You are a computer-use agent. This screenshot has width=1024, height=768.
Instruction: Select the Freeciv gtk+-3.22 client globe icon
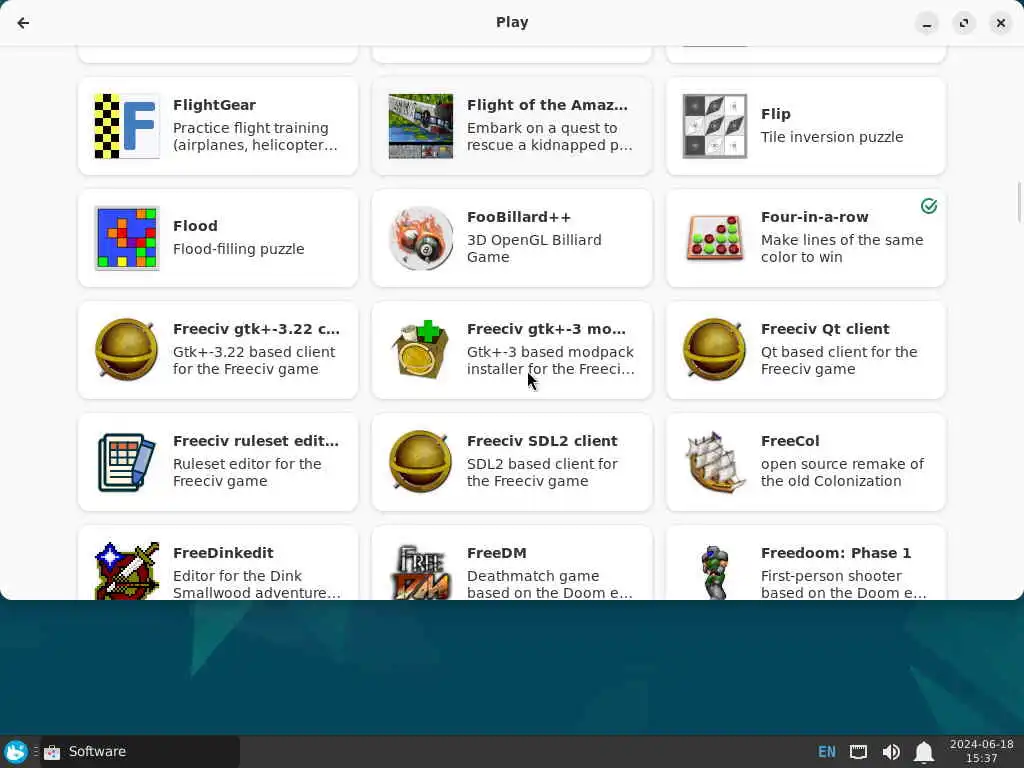click(127, 350)
